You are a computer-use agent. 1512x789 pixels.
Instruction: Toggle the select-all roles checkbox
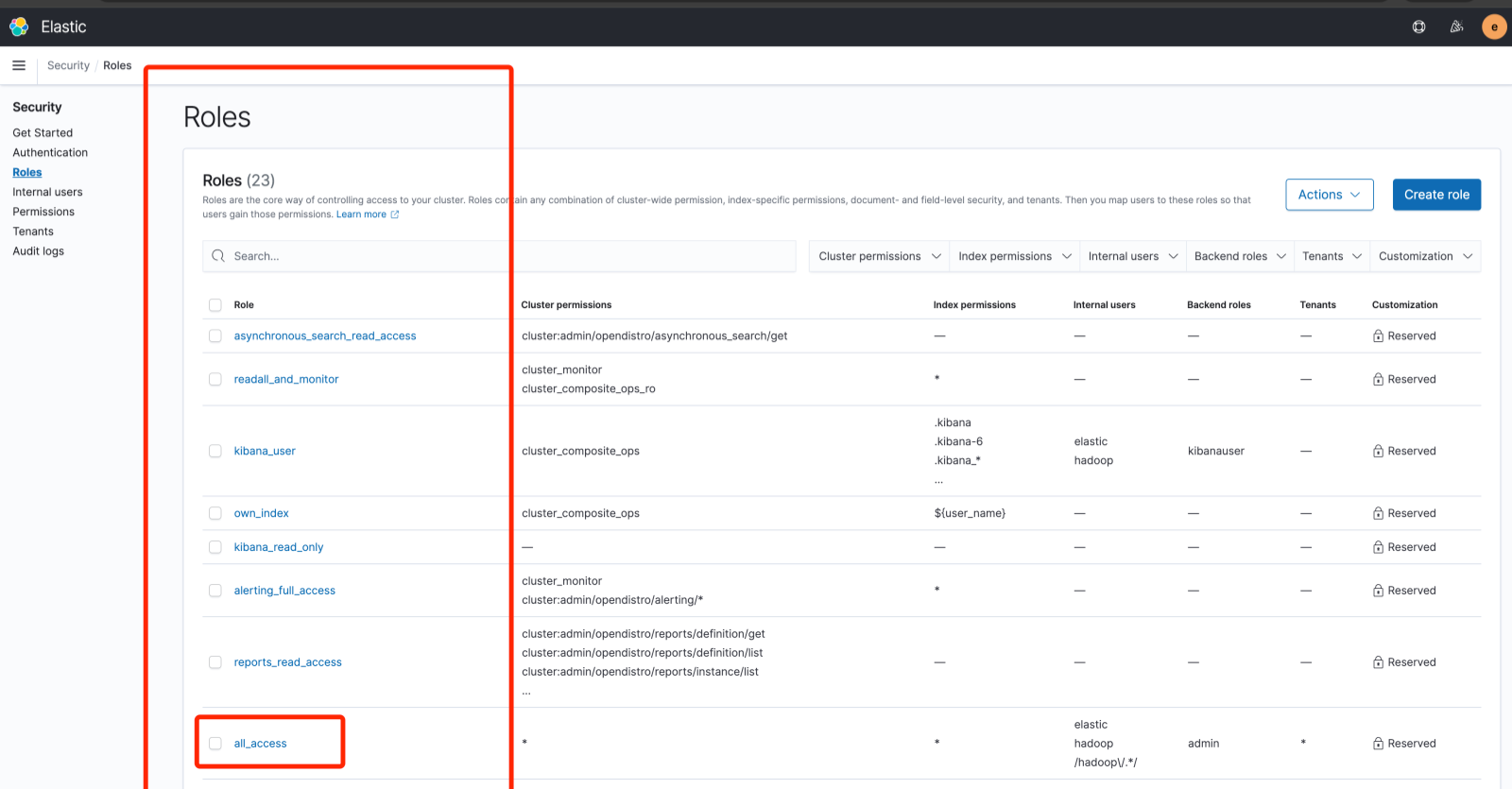pyautogui.click(x=215, y=305)
